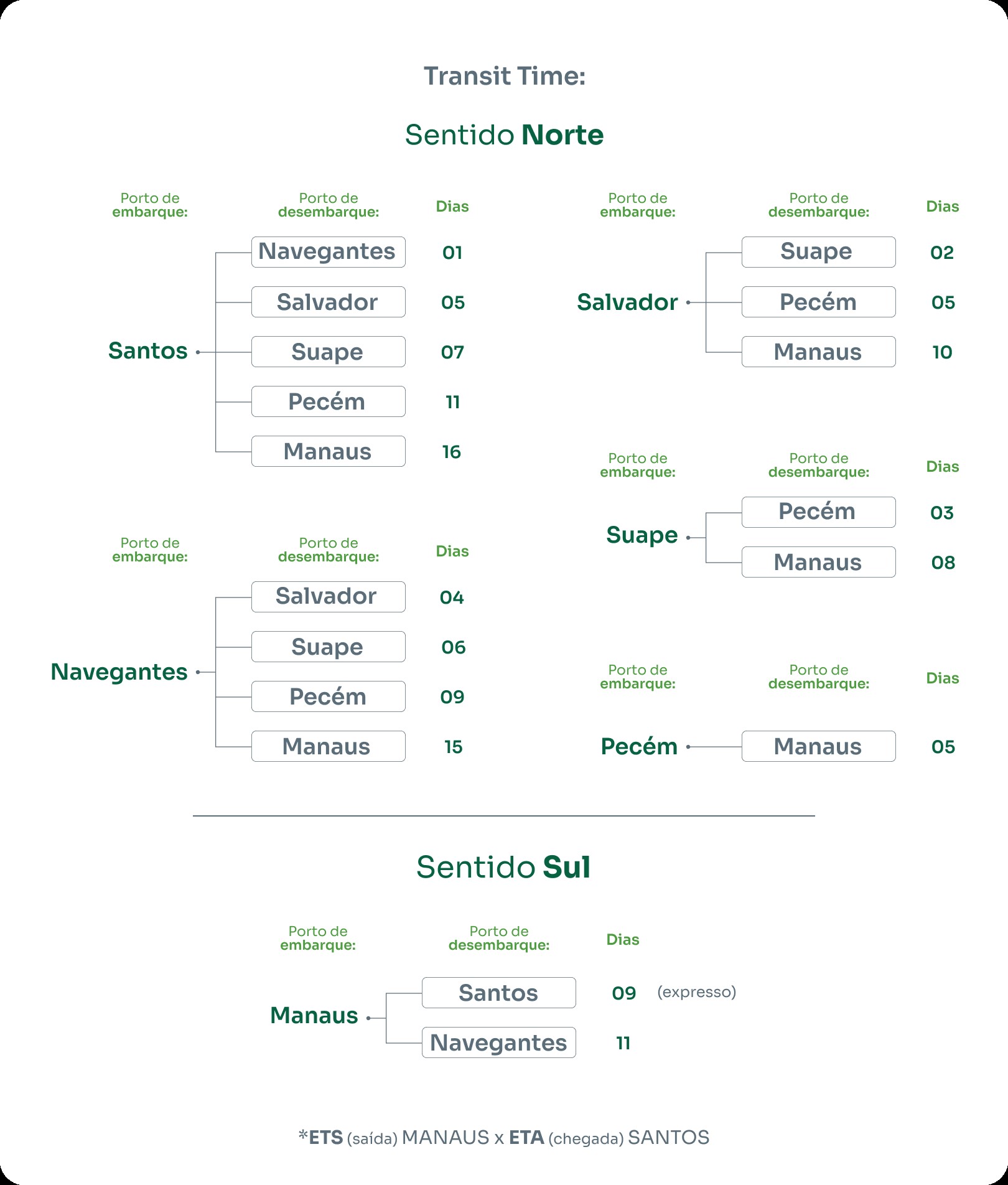Click the Salvador origin port label
1008x1185 pixels.
(x=627, y=302)
